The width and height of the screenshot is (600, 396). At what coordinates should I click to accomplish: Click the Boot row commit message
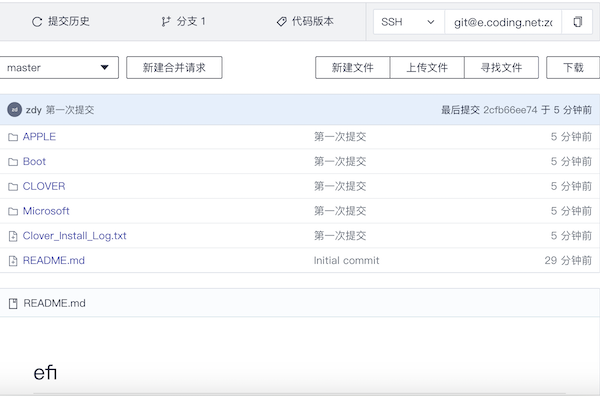pyautogui.click(x=340, y=161)
